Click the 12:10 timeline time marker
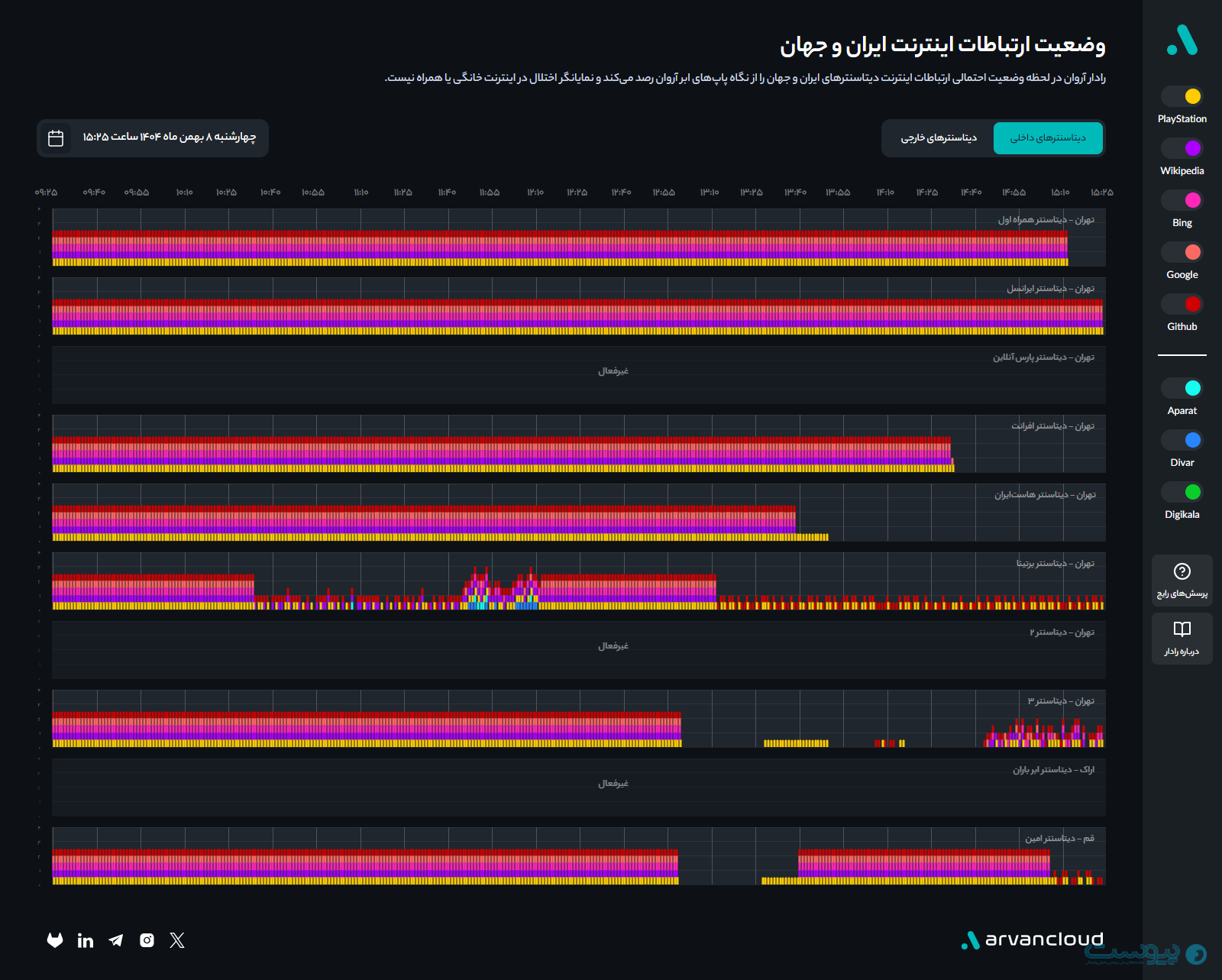The height and width of the screenshot is (980, 1222). coord(535,192)
